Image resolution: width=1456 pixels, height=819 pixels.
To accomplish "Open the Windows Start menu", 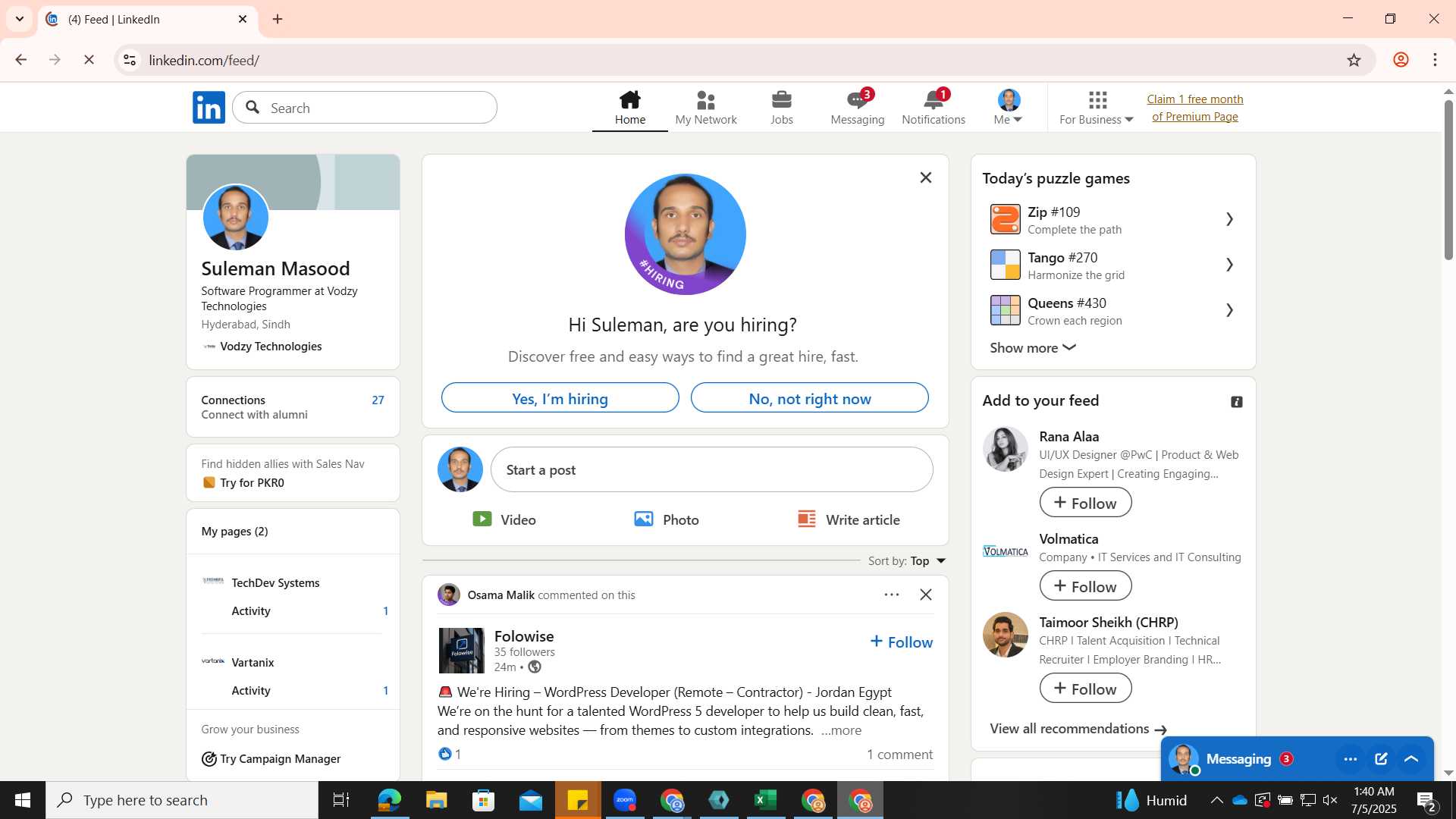I will 22,800.
